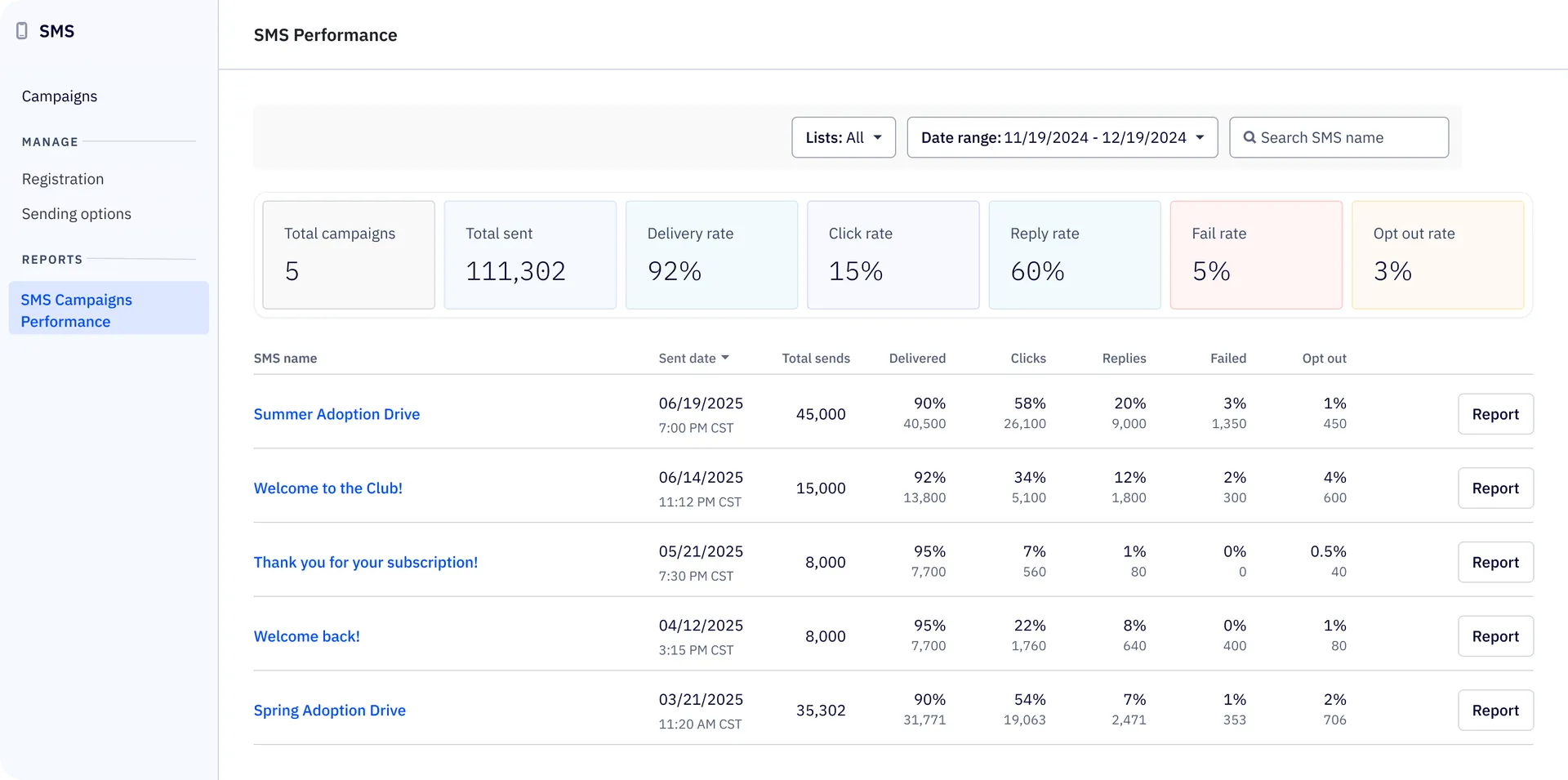Select the Total campaigns summary card
Screen dimensions: 1568x780
pos(348,254)
